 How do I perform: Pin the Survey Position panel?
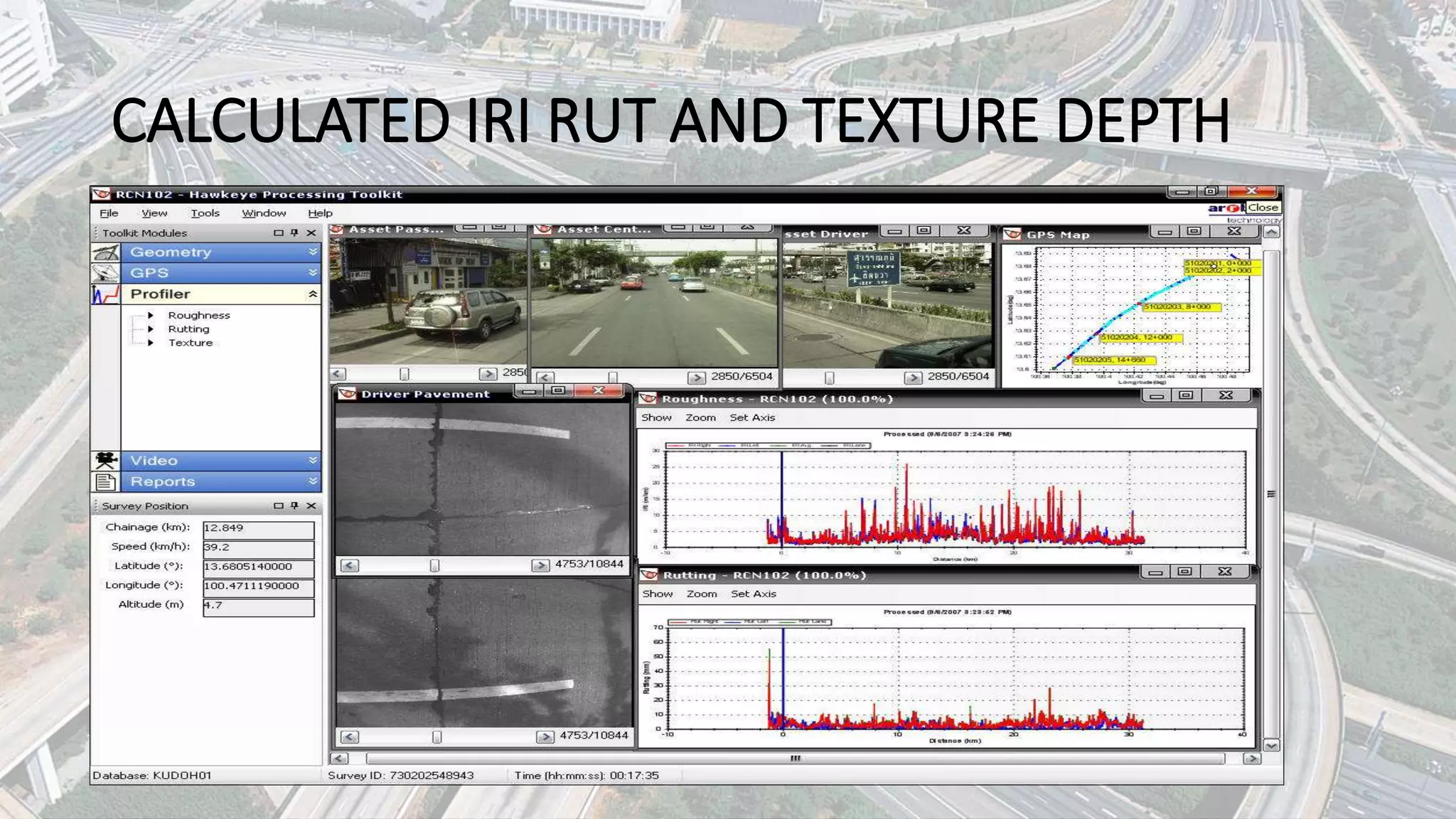(294, 505)
